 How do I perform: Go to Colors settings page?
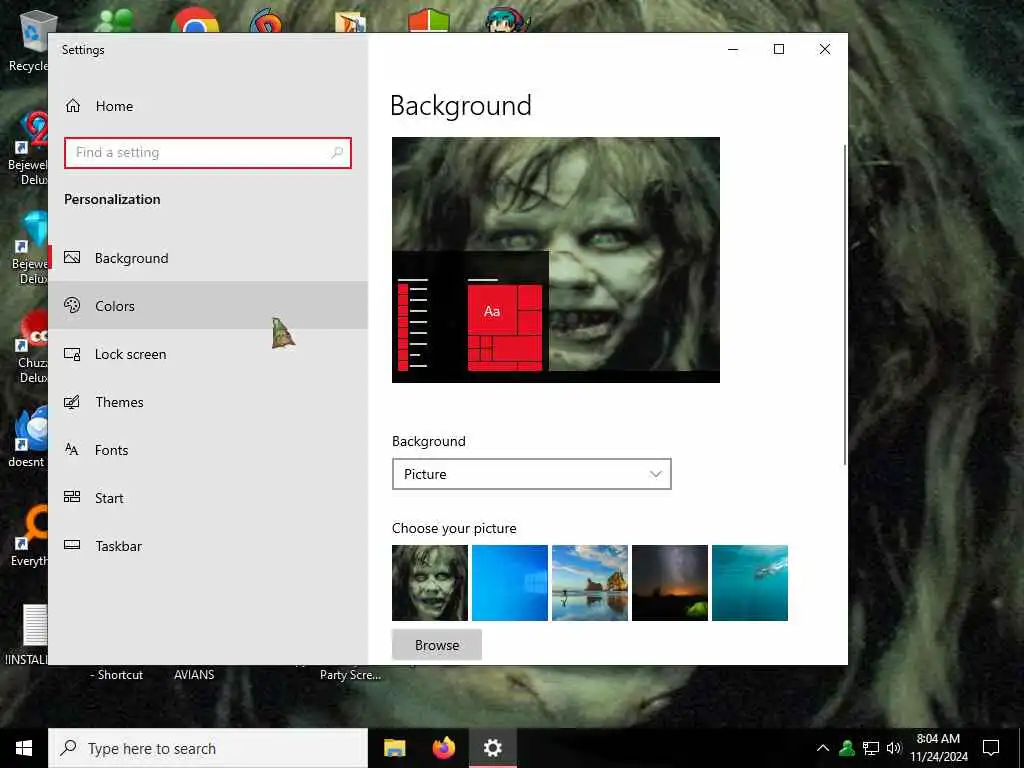(208, 306)
